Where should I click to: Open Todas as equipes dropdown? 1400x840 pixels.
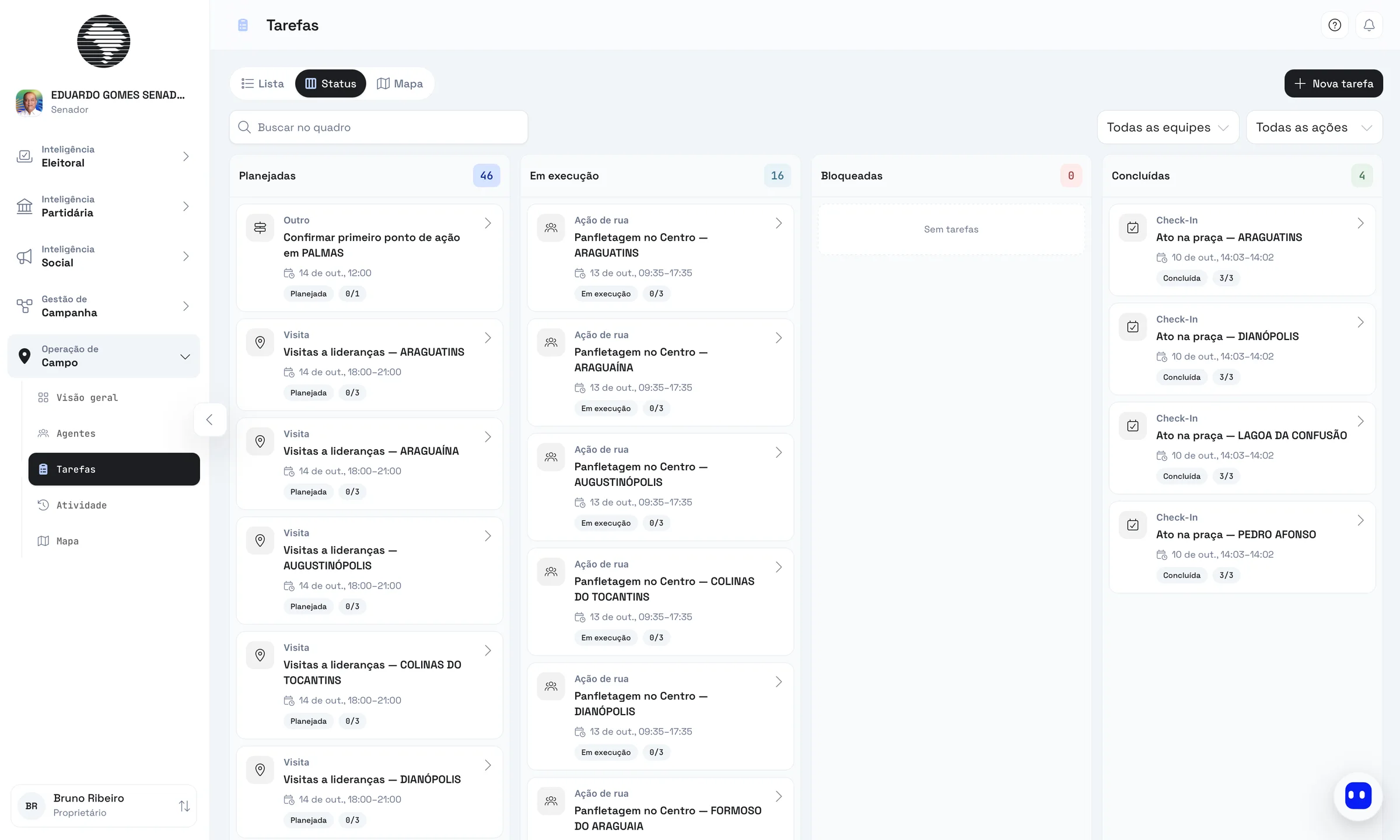1168,127
